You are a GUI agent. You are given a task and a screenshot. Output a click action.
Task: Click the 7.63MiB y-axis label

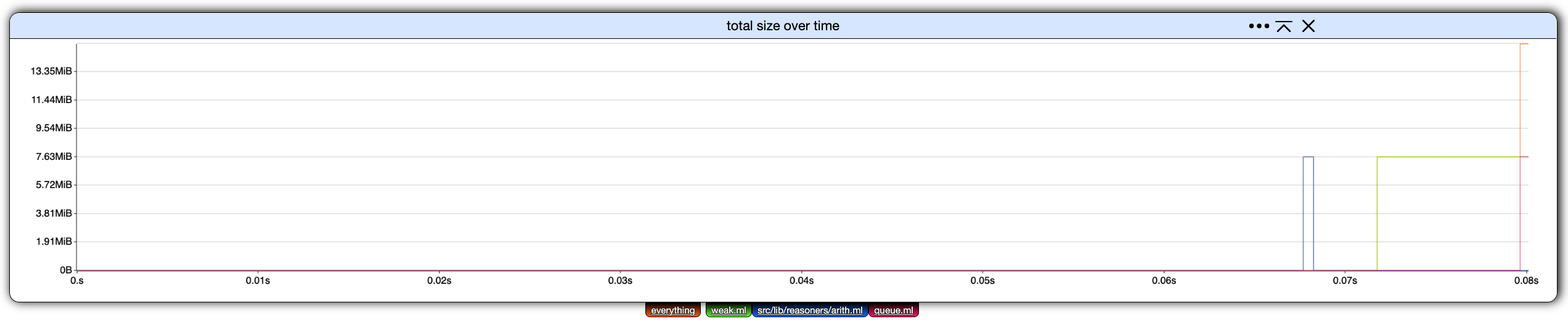coord(54,156)
